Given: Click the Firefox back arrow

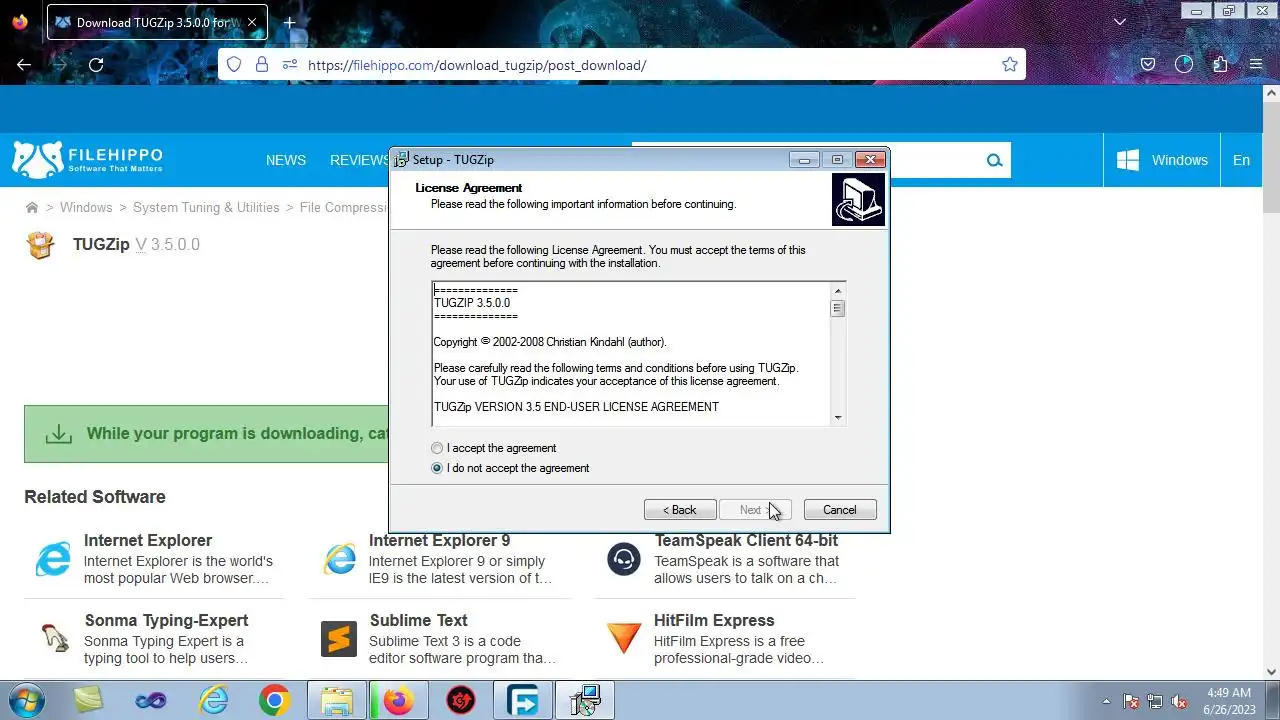Looking at the screenshot, I should tap(24, 65).
